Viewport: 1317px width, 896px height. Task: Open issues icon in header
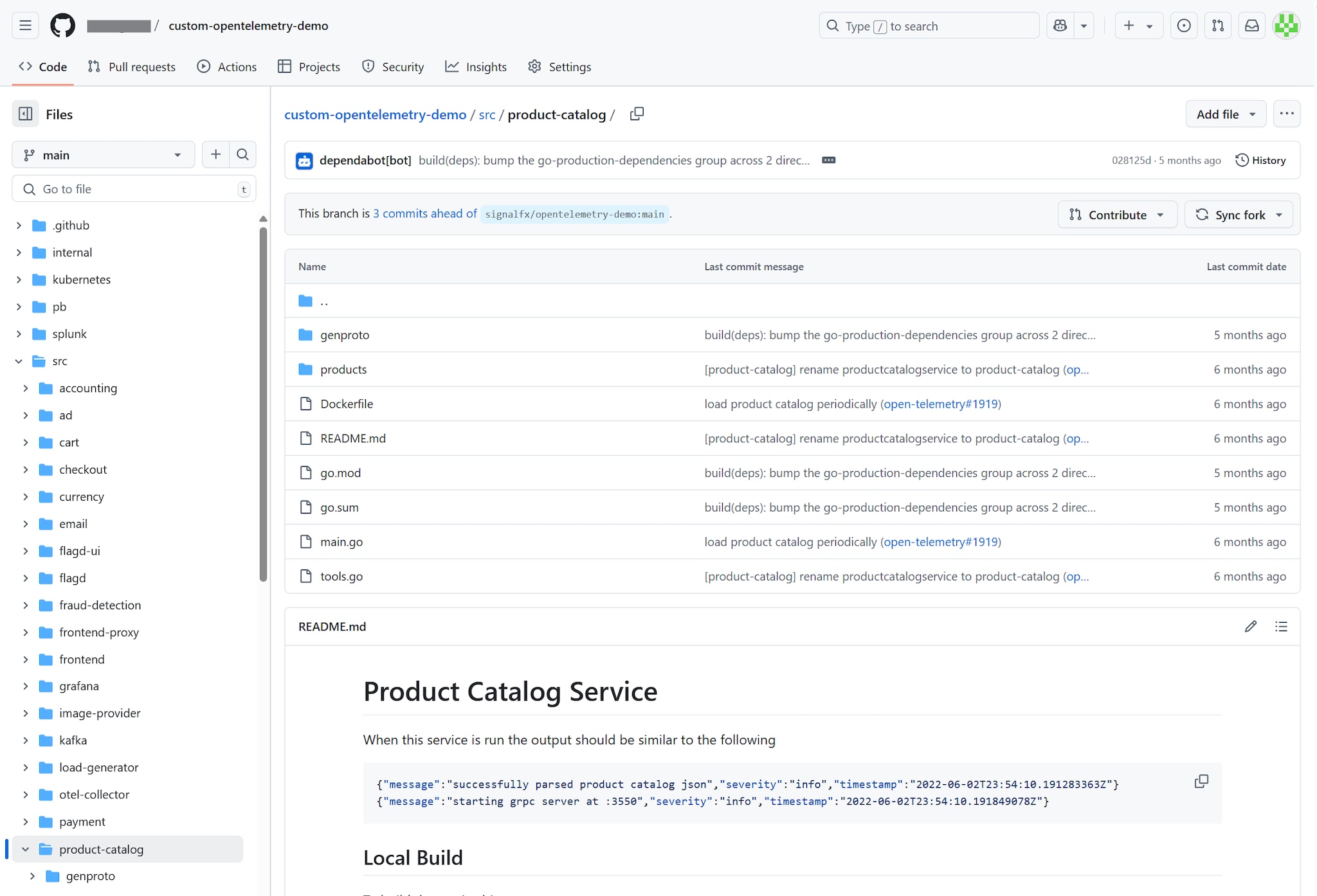pyautogui.click(x=1184, y=26)
